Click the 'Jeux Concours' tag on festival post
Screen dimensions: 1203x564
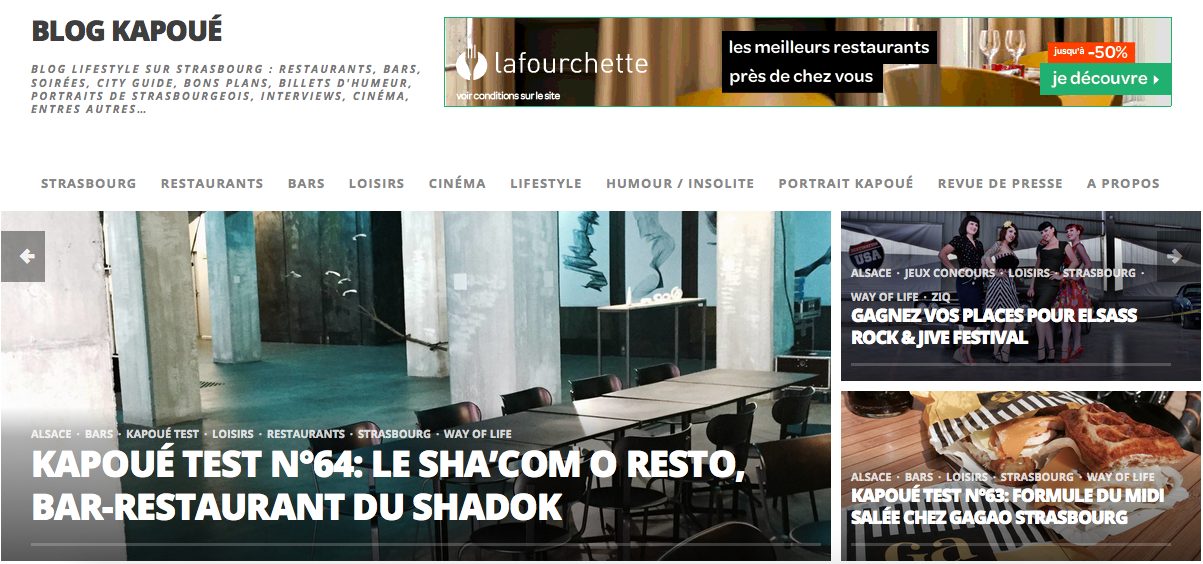(x=950, y=273)
